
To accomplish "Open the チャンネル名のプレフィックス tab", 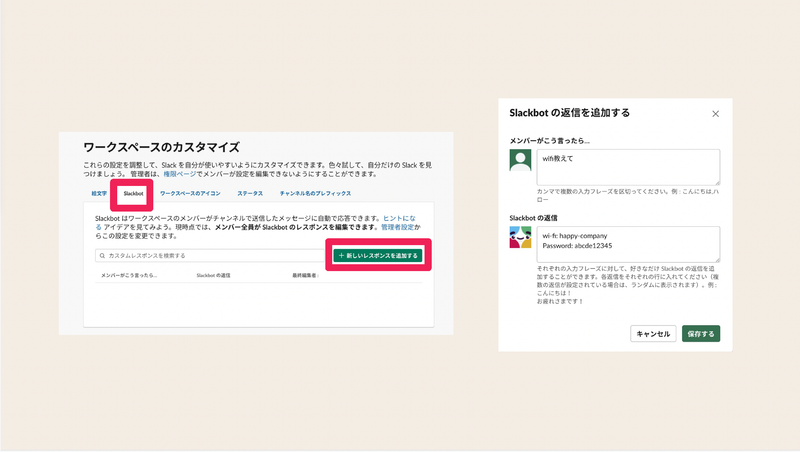I will coord(315,193).
